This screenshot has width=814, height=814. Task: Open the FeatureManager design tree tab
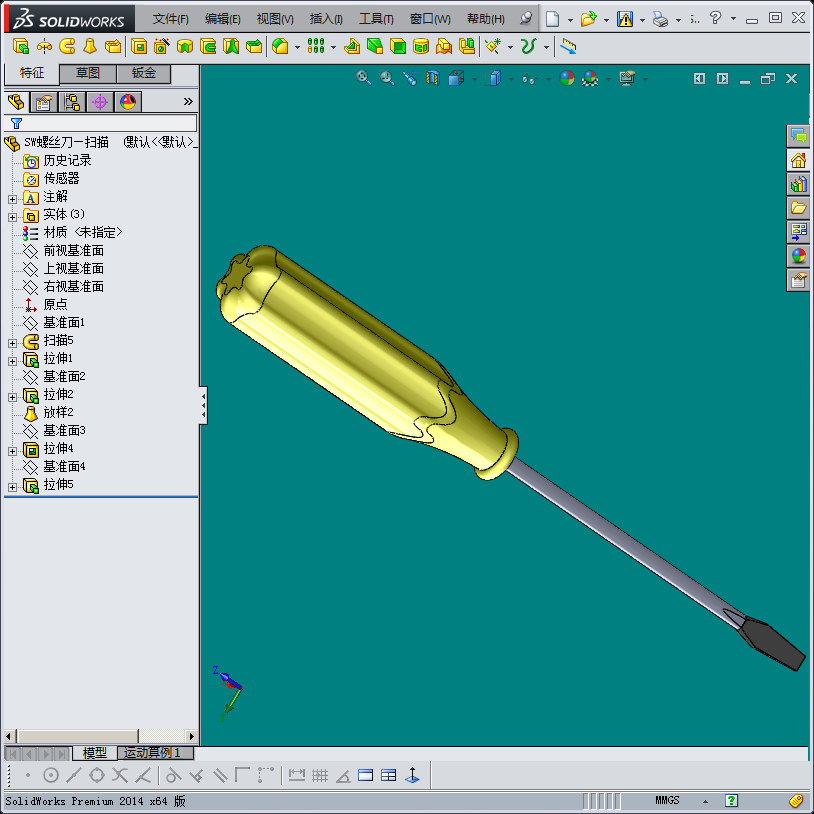[16, 102]
